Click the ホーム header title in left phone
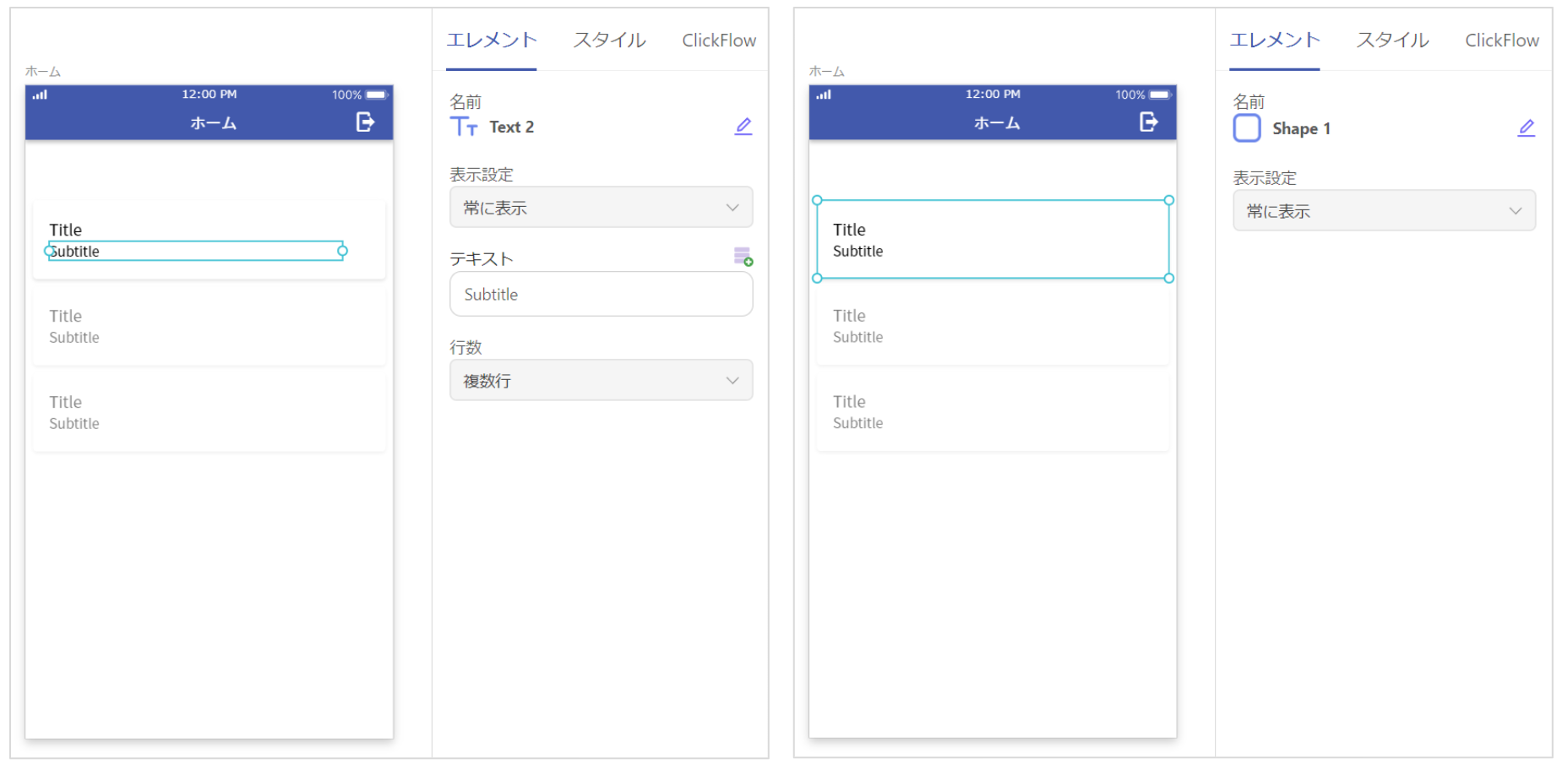Viewport: 1568px width, 770px height. tap(213, 123)
